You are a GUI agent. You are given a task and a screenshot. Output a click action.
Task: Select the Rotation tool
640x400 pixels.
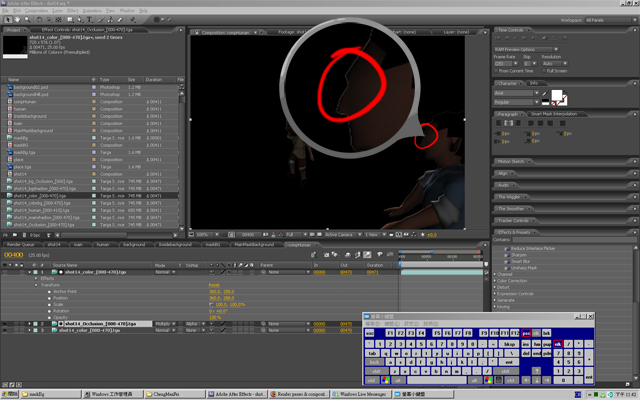click(x=39, y=20)
